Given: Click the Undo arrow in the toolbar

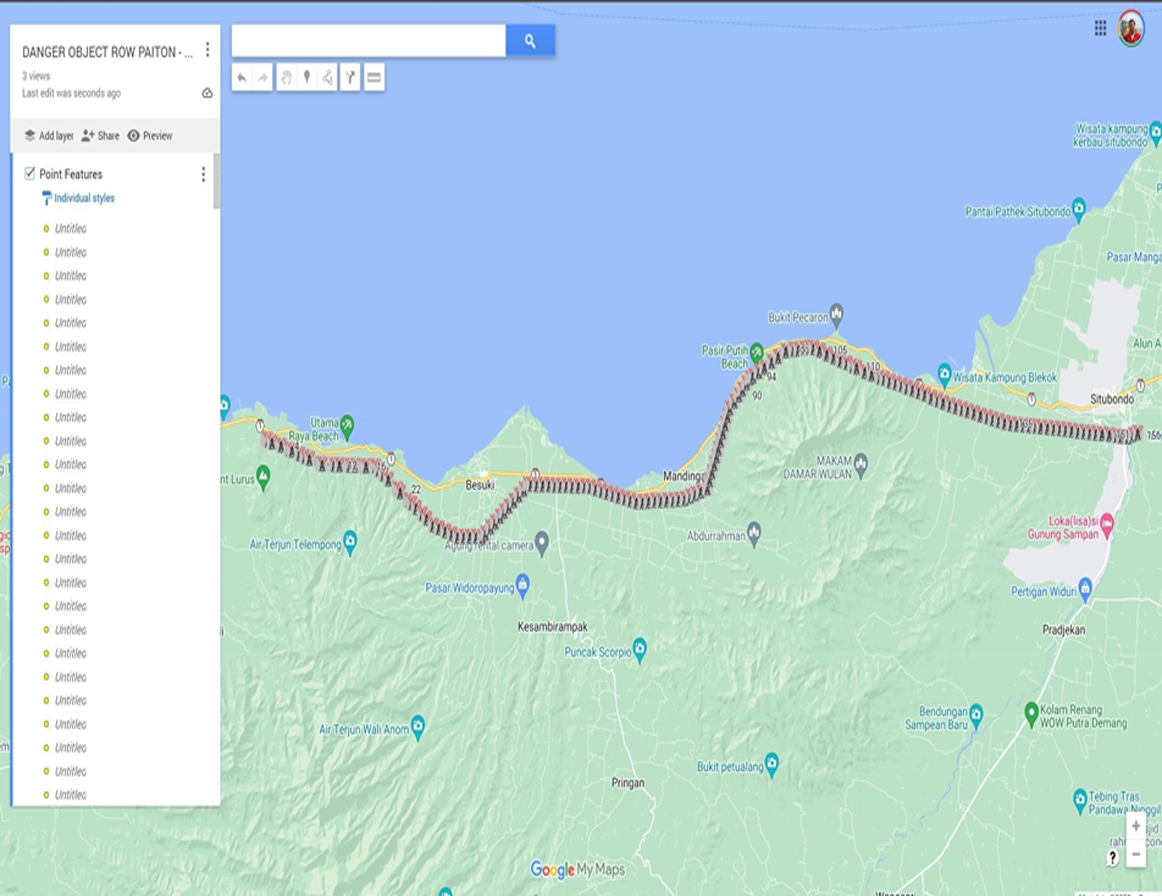Looking at the screenshot, I should pos(242,78).
